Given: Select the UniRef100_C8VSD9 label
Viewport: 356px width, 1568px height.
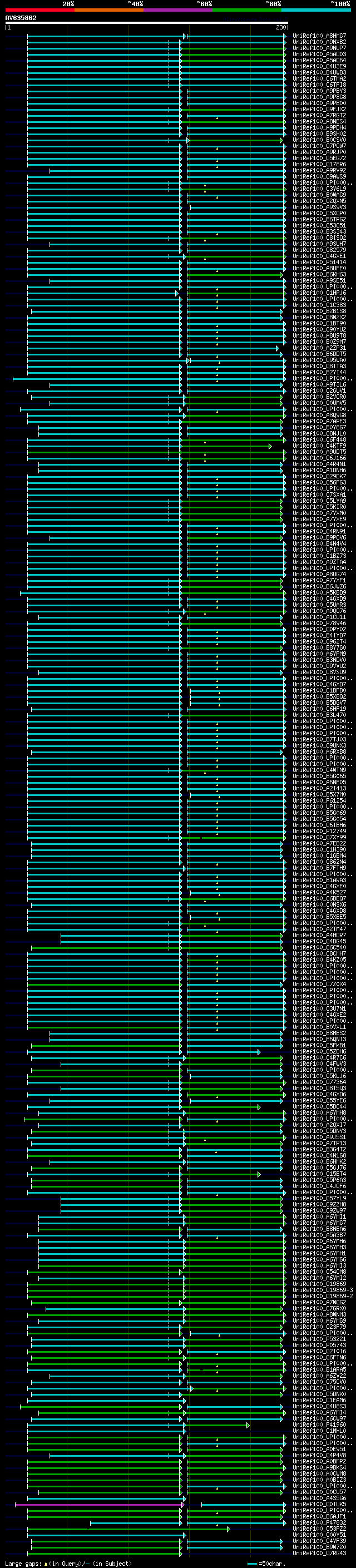Looking at the screenshot, I should coord(319,672).
